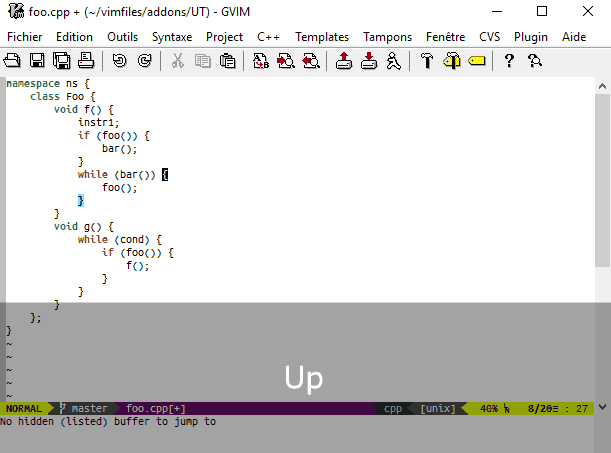Open the Tampons menu

tap(387, 37)
